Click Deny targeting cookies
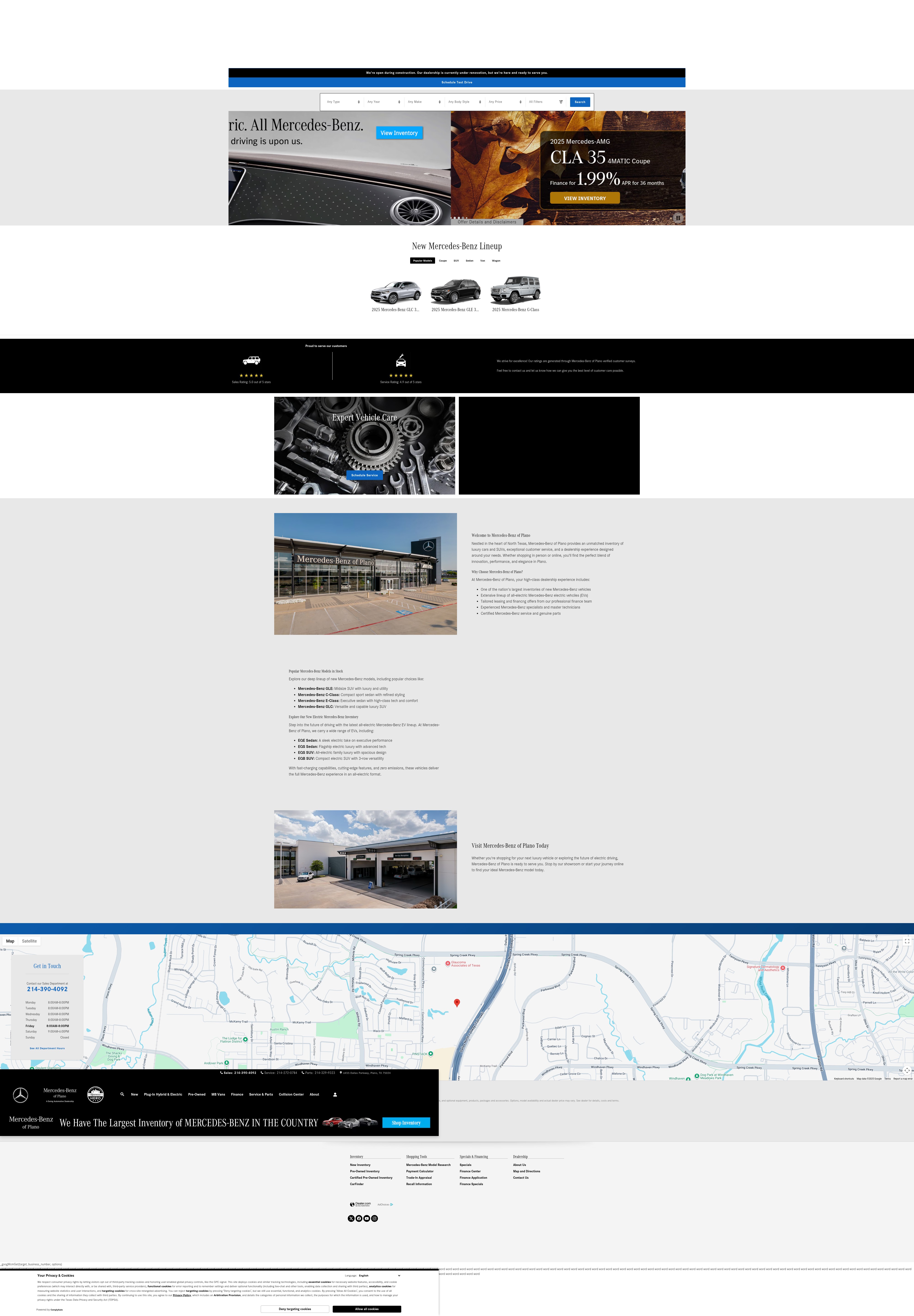914x1316 pixels. (x=295, y=1309)
